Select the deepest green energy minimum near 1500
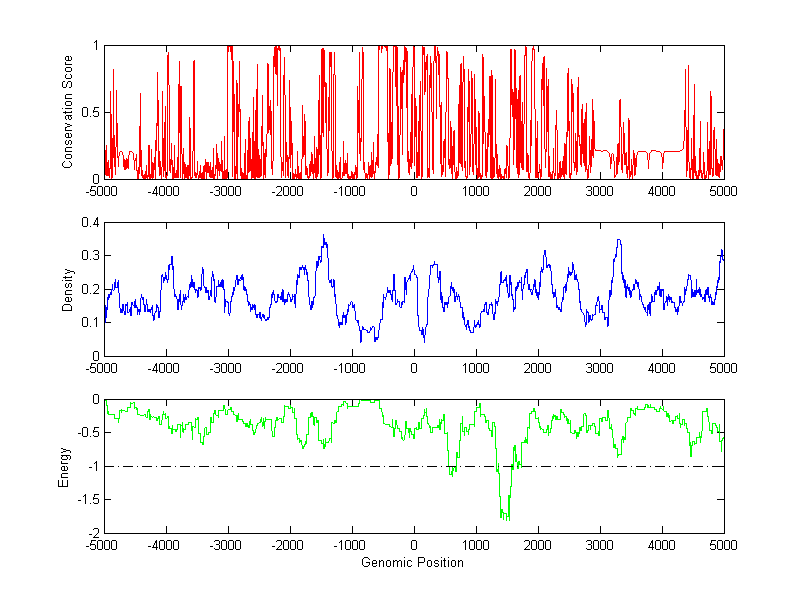Image resolution: width=800 pixels, height=599 pixels. tap(506, 518)
